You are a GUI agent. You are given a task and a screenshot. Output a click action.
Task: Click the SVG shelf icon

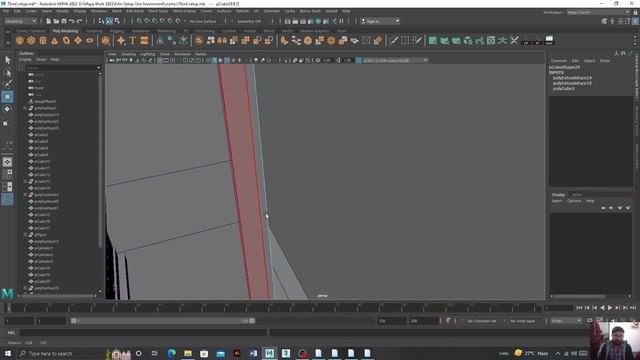(x=144, y=40)
